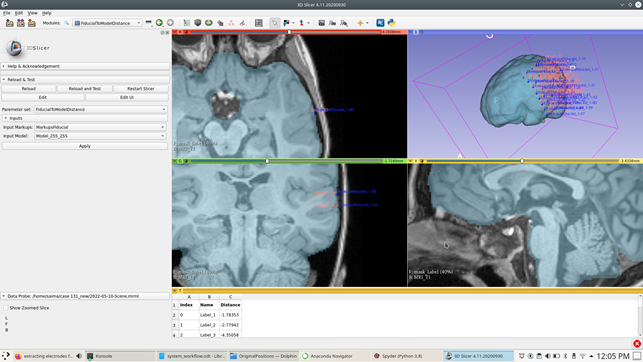Open the Parameter set dropdown
The height and width of the screenshot is (362, 643).
click(100, 109)
